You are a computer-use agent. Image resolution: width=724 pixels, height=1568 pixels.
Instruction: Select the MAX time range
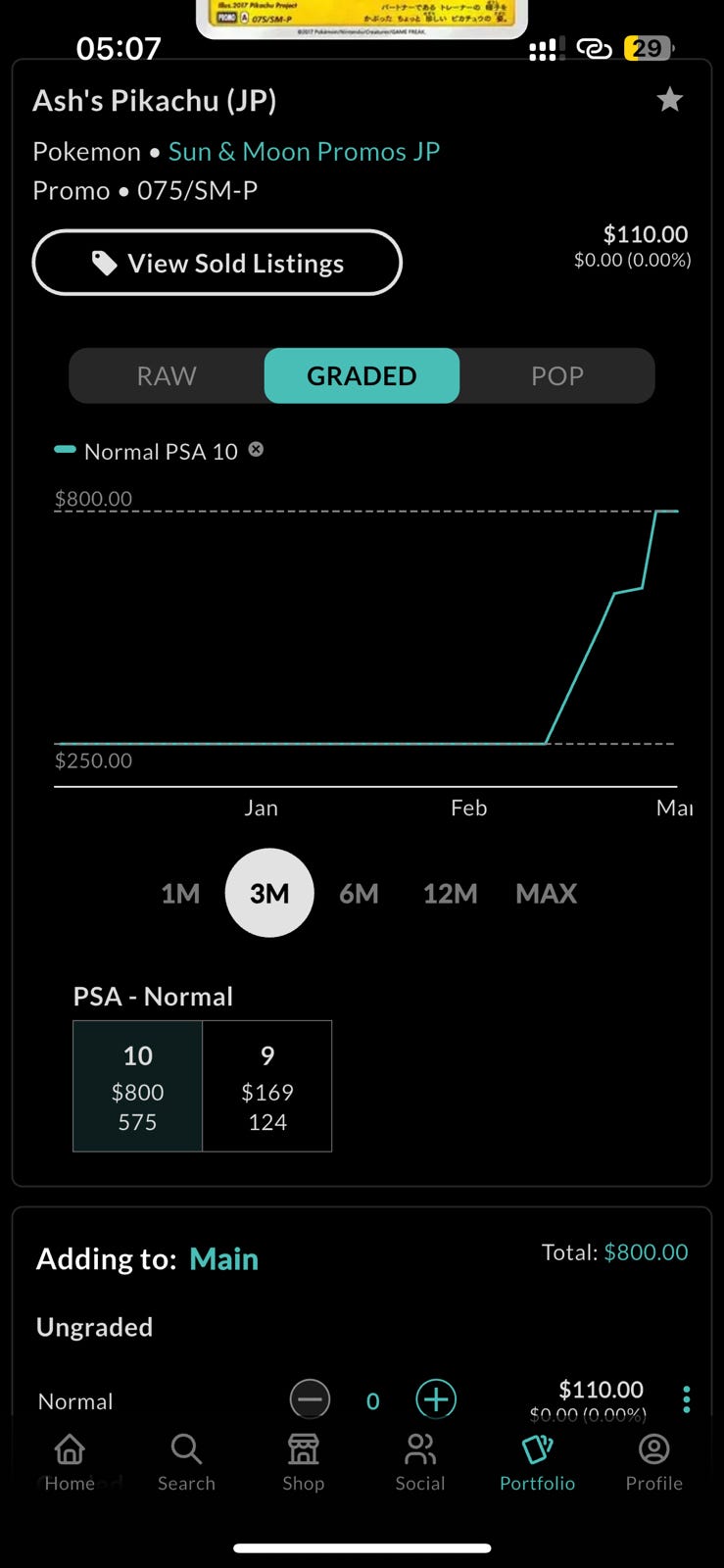coord(546,894)
